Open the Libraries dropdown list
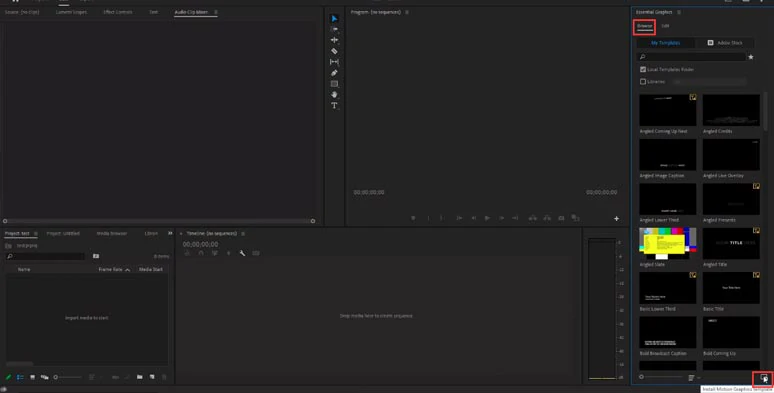This screenshot has height=393, width=774. pos(709,81)
